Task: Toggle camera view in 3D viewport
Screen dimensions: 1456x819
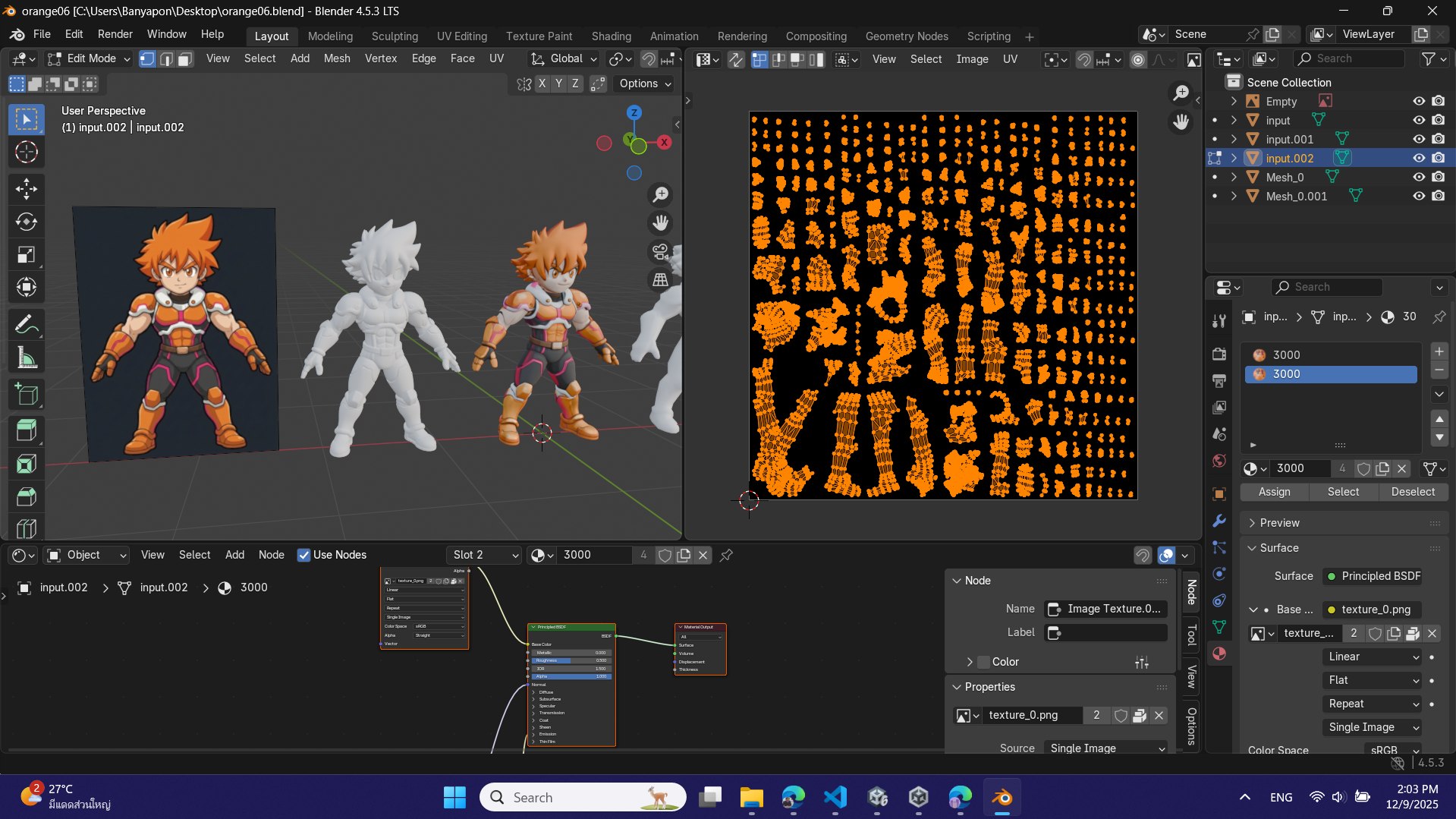Action: pyautogui.click(x=660, y=252)
